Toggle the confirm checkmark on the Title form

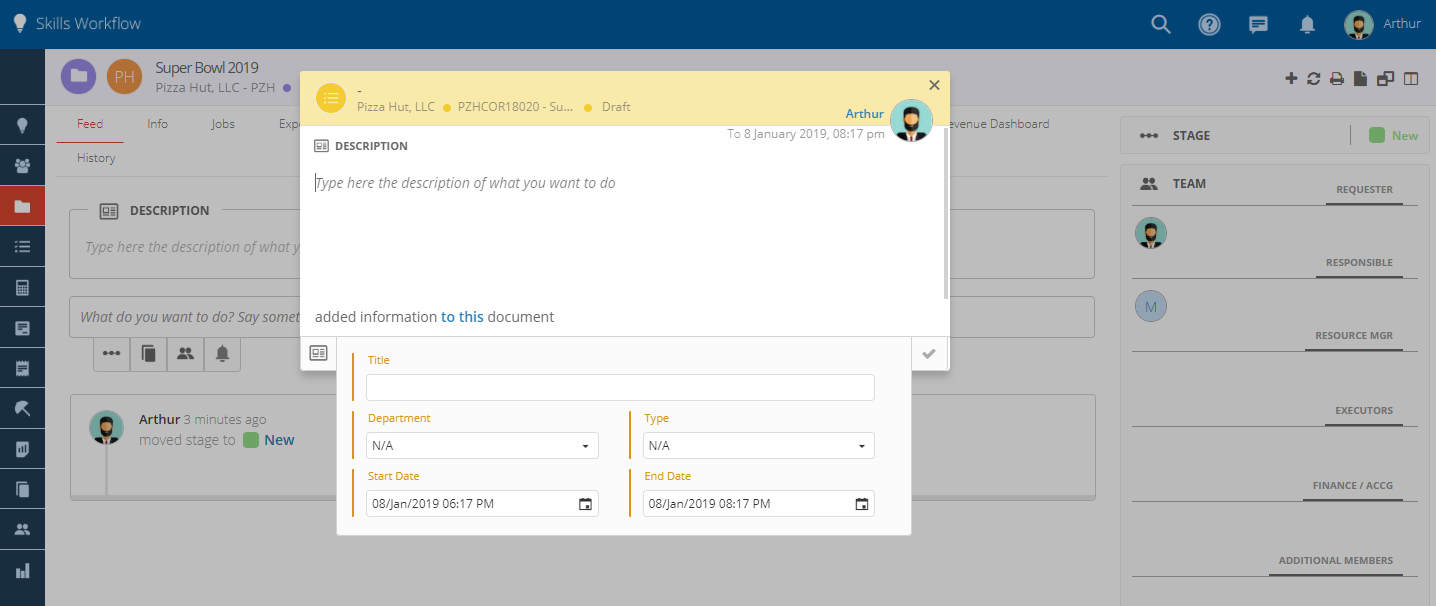click(929, 353)
